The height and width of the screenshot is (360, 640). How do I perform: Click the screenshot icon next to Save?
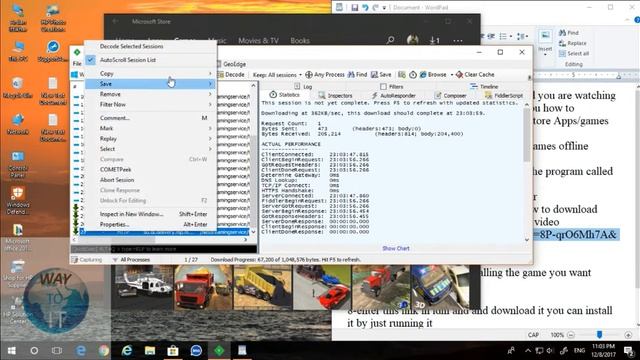pos(402,75)
